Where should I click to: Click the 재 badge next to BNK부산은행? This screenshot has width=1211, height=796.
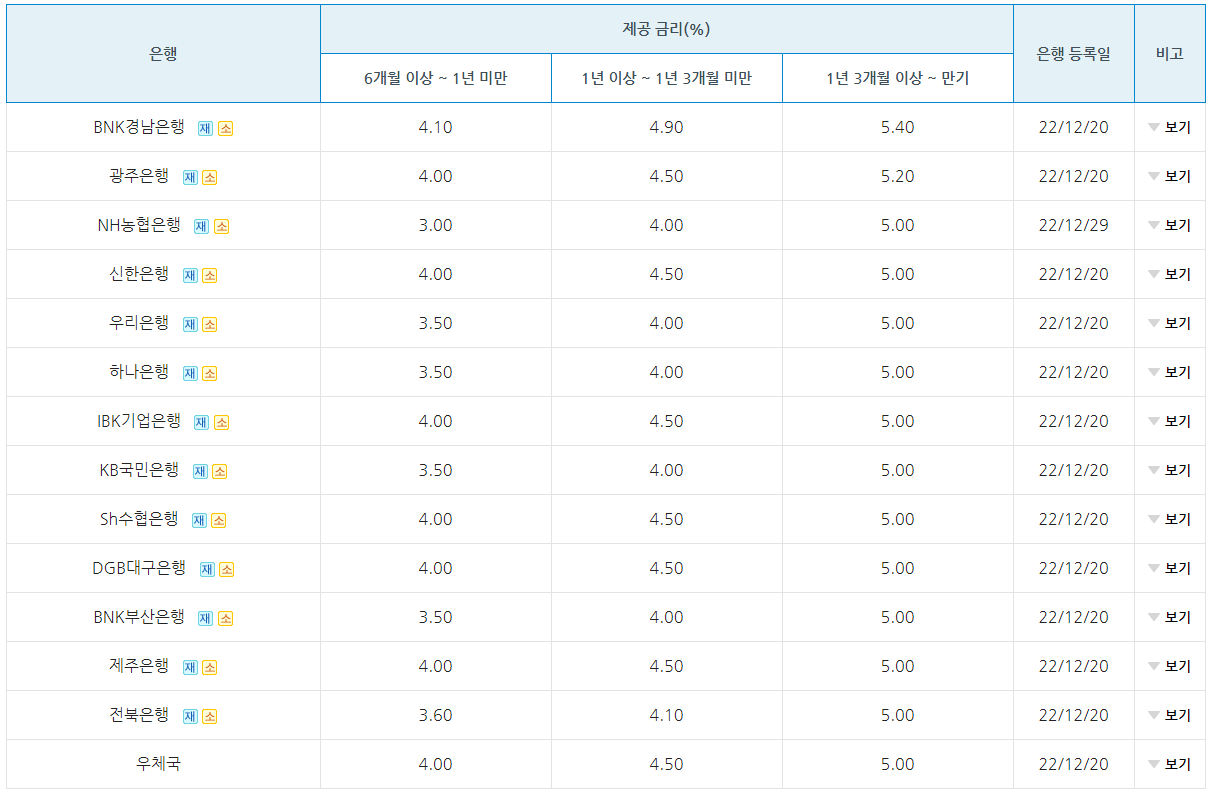[x=205, y=618]
